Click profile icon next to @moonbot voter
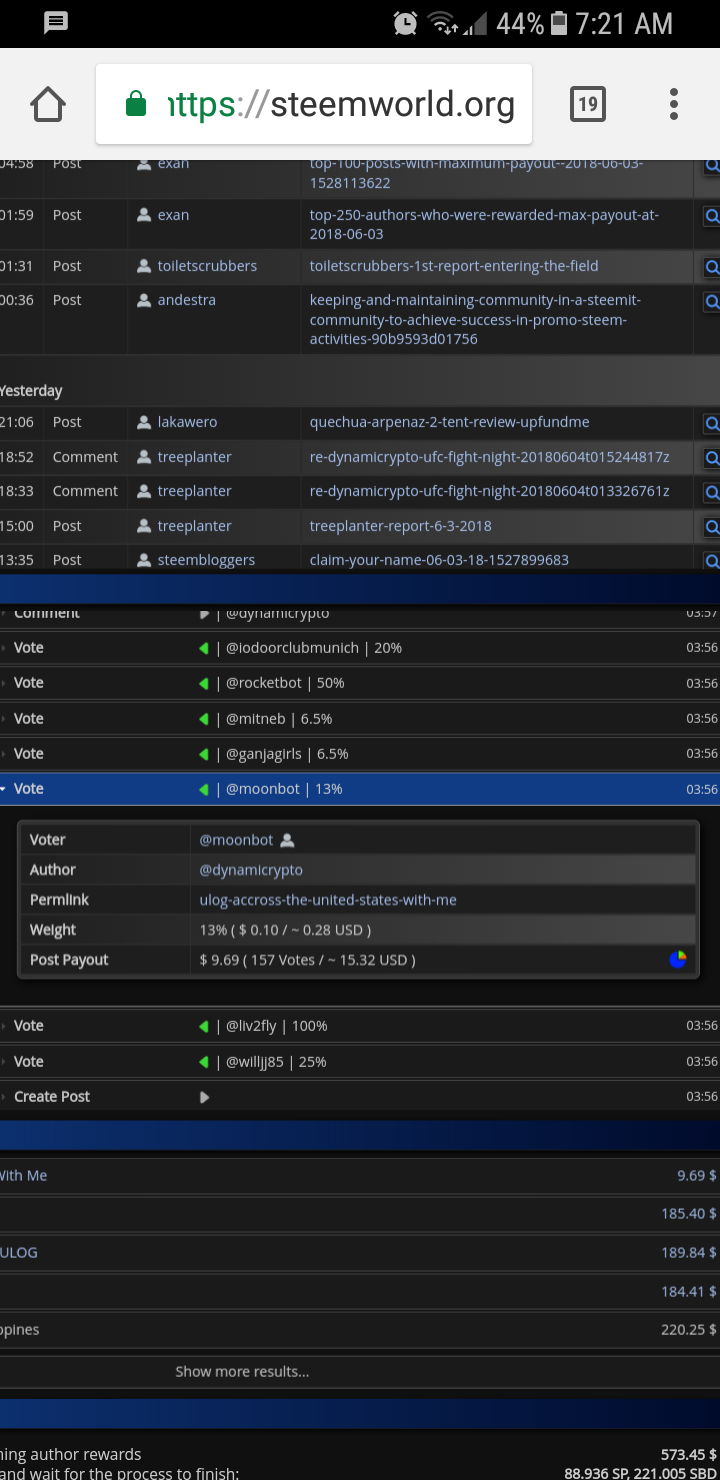The image size is (720, 1480). (288, 840)
